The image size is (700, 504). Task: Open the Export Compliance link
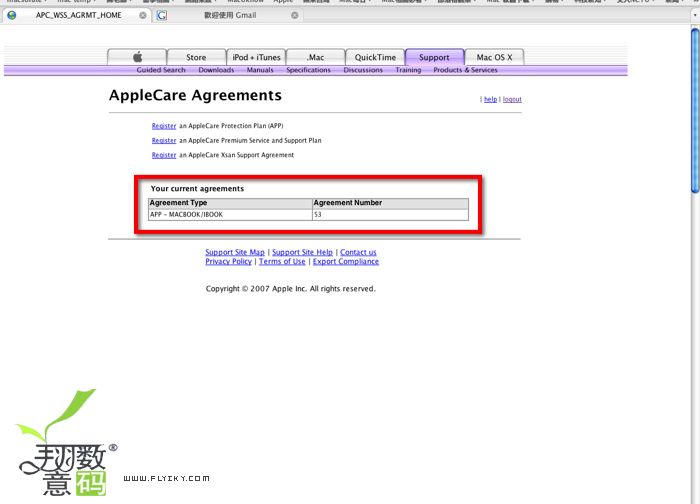pyautogui.click(x=346, y=262)
